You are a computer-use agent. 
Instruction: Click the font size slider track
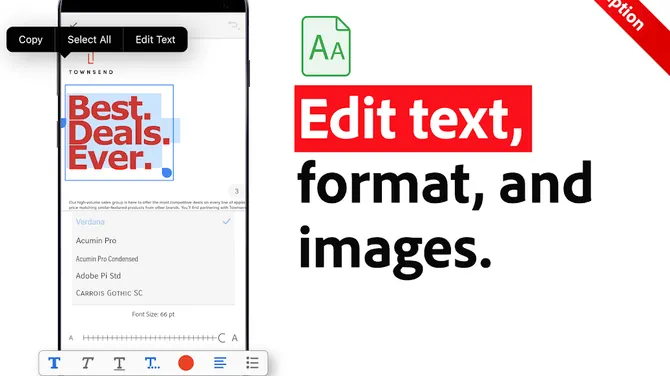[150, 338]
